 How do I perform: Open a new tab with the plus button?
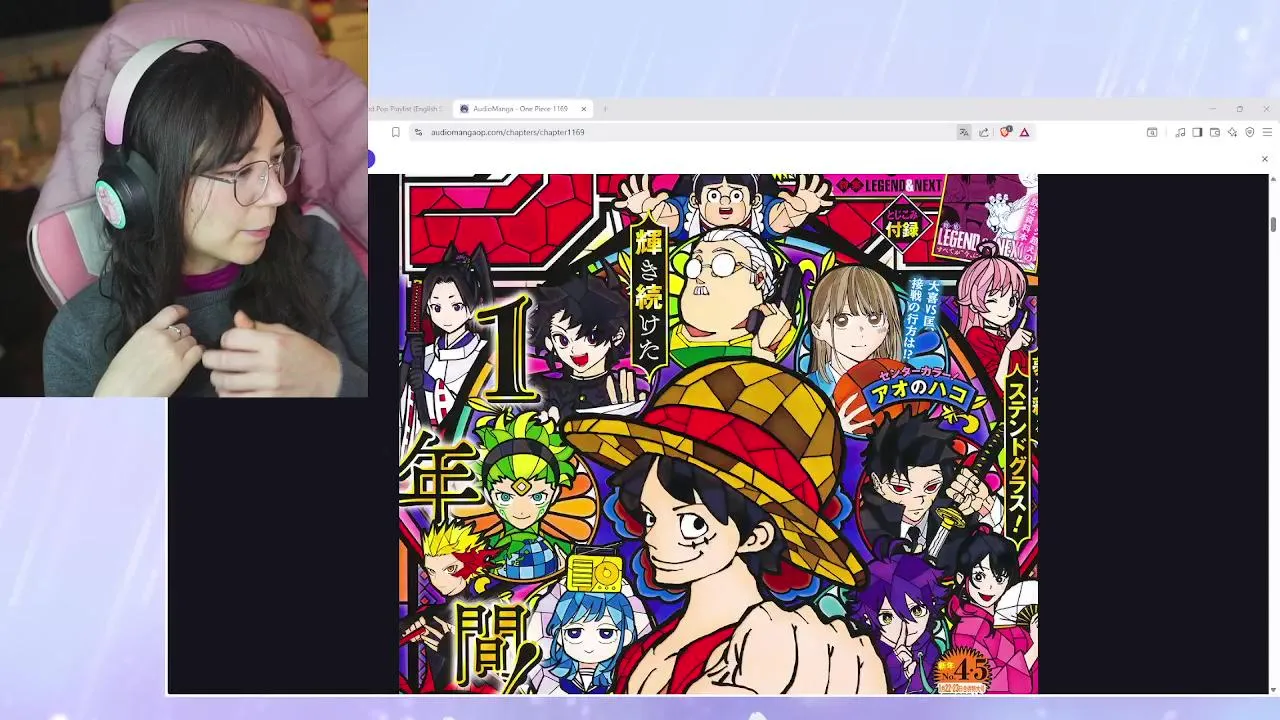605,109
